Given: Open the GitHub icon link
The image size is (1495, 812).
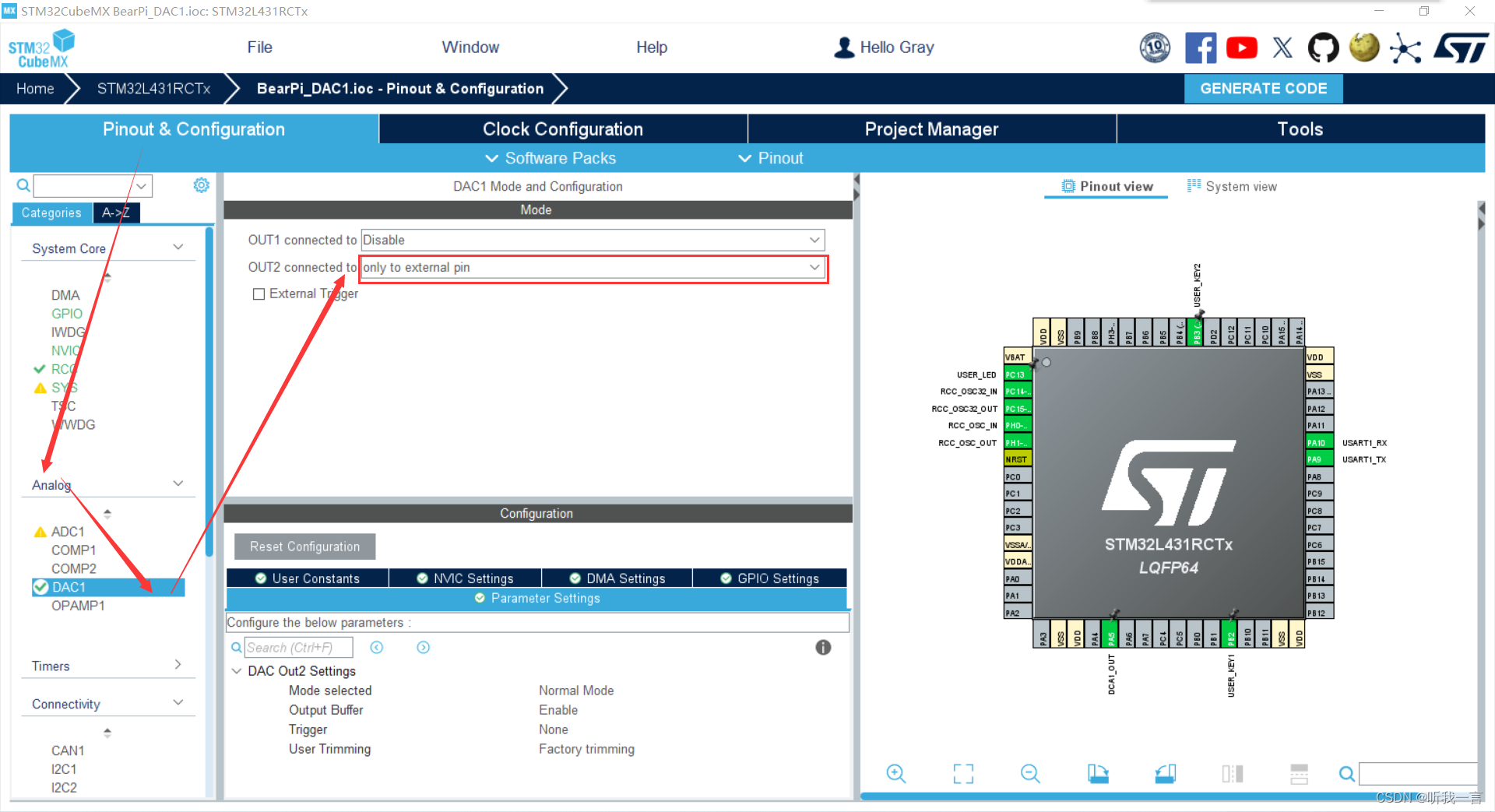Looking at the screenshot, I should [x=1323, y=47].
